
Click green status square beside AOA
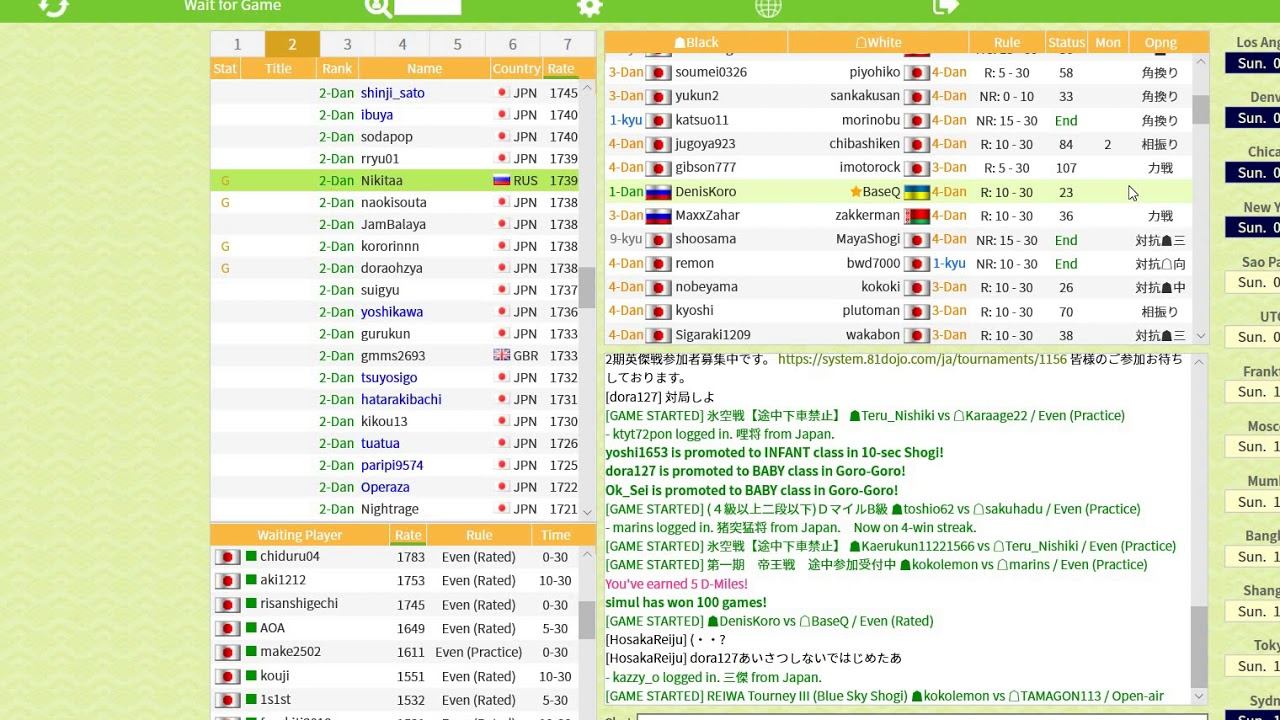251,628
